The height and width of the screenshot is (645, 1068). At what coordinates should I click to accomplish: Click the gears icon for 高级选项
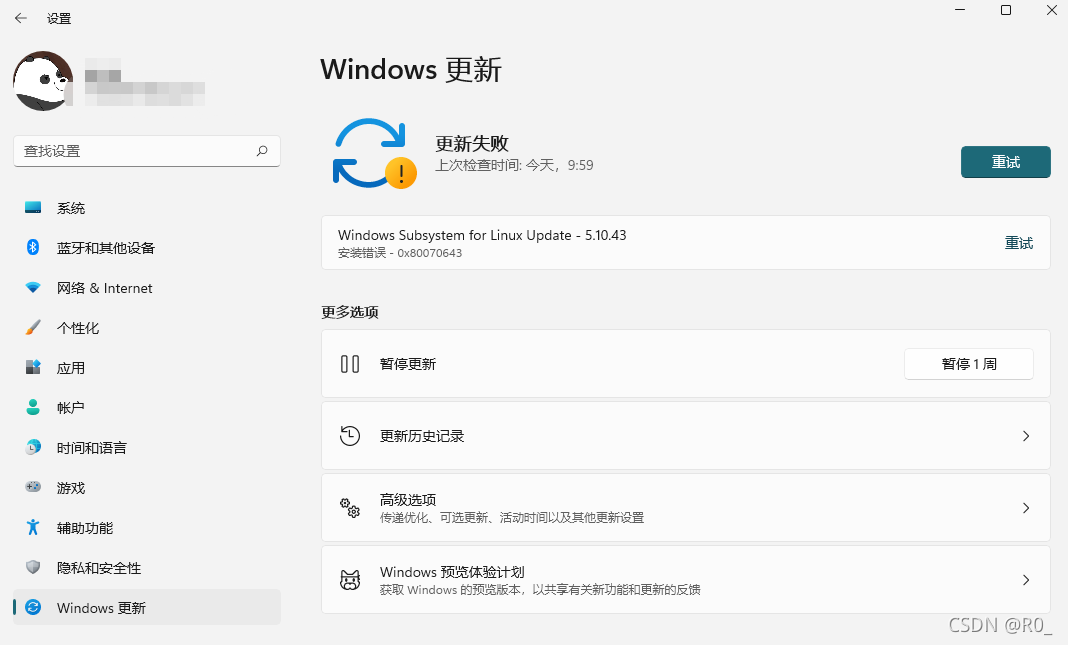coord(350,508)
